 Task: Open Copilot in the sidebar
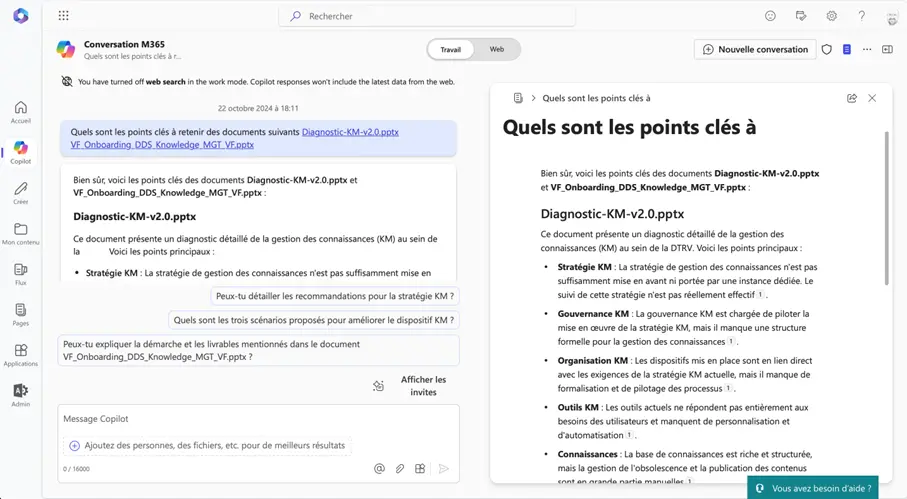pyautogui.click(x=21, y=153)
